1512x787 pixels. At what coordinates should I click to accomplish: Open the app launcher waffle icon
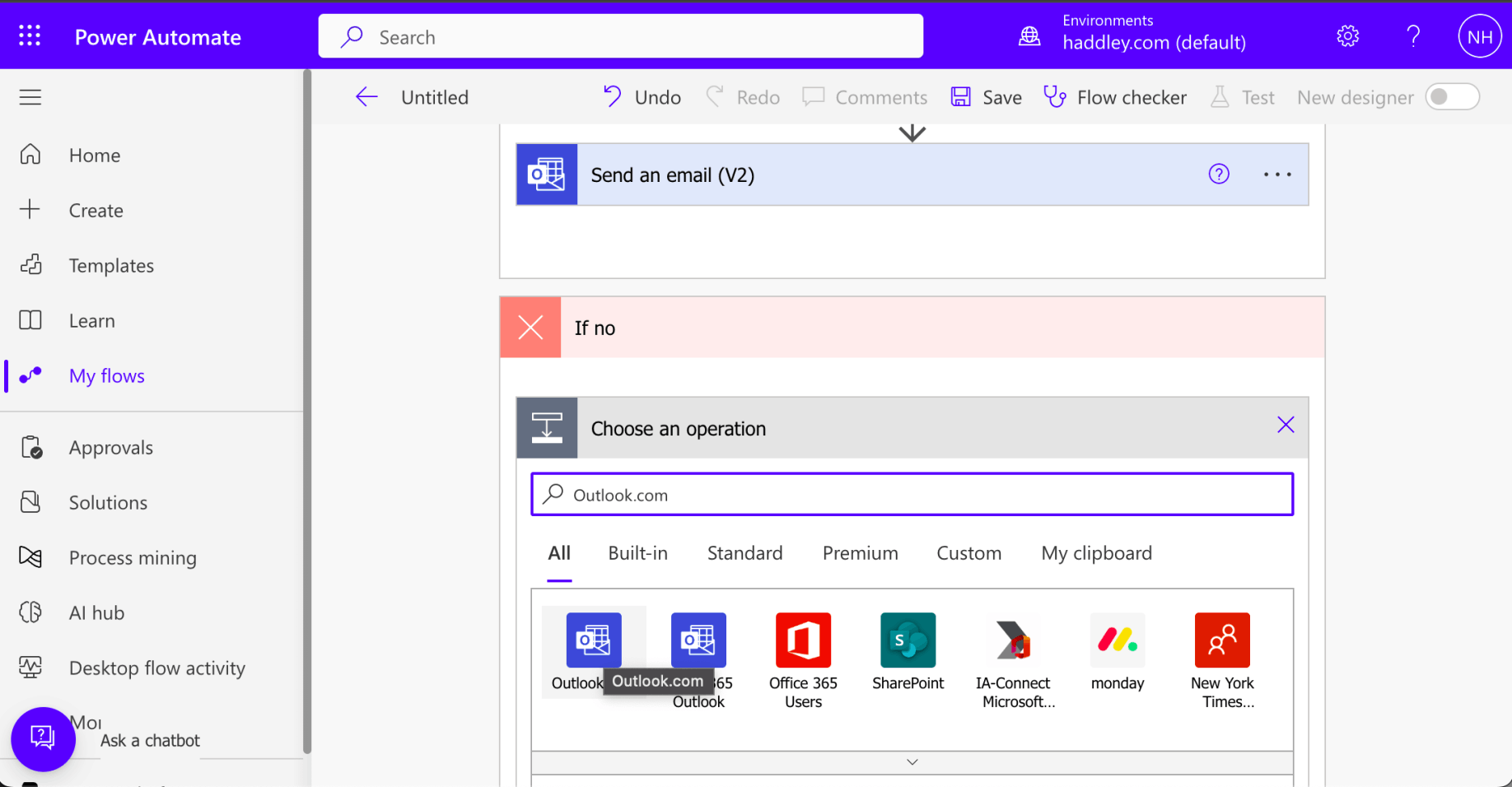tap(30, 35)
